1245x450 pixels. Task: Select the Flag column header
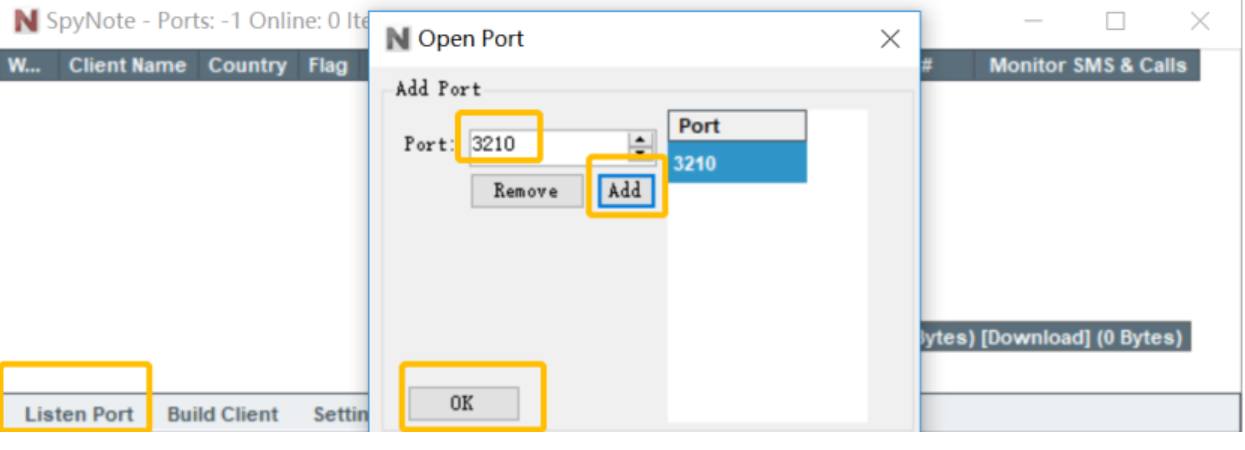point(327,66)
